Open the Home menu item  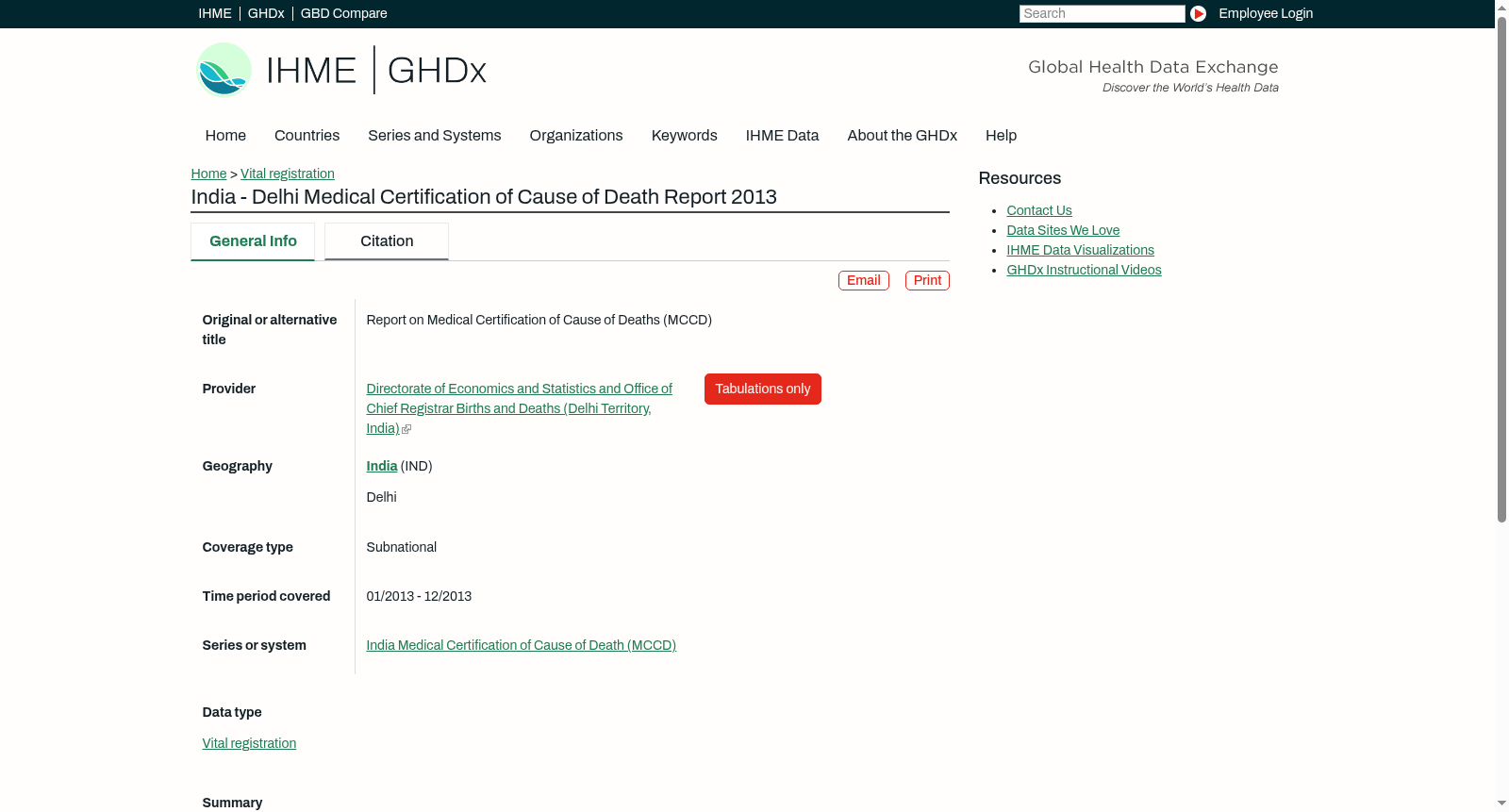[x=225, y=136]
